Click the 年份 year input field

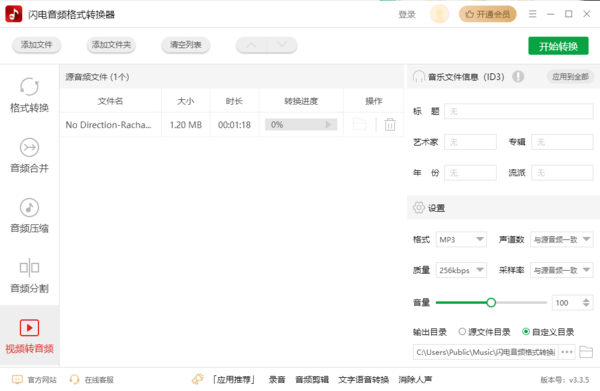tap(470, 173)
